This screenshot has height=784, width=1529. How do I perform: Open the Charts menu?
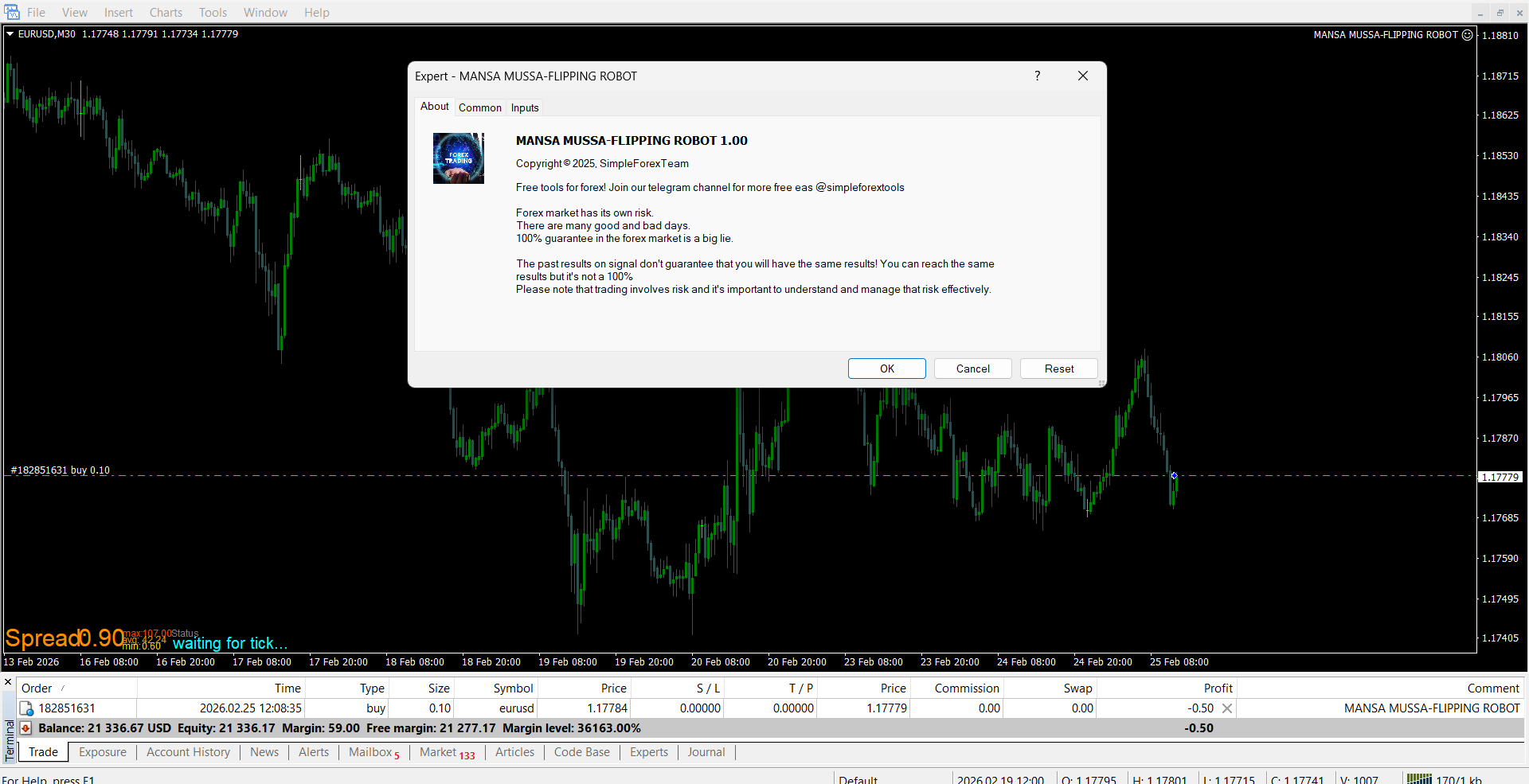[x=166, y=13]
